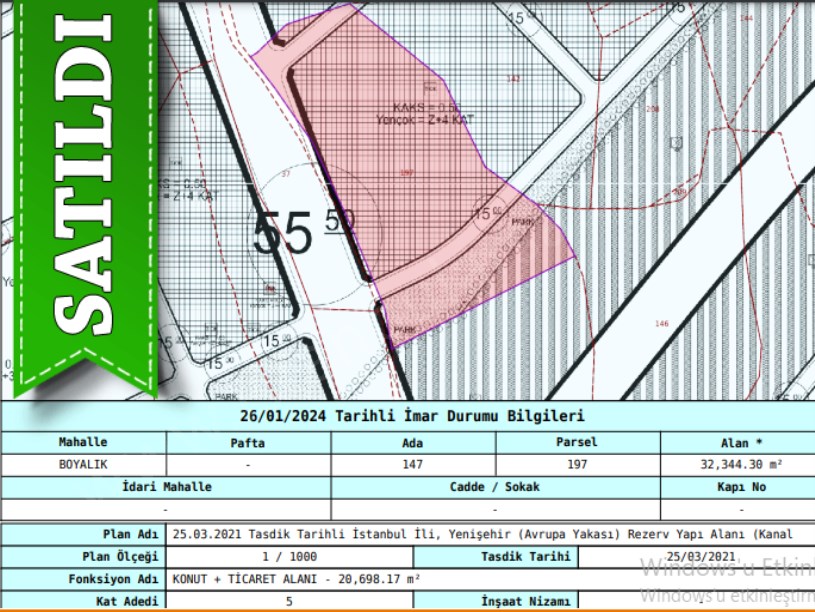This screenshot has width=815, height=612.
Task: Select the Kapı No header
Action: (740, 487)
